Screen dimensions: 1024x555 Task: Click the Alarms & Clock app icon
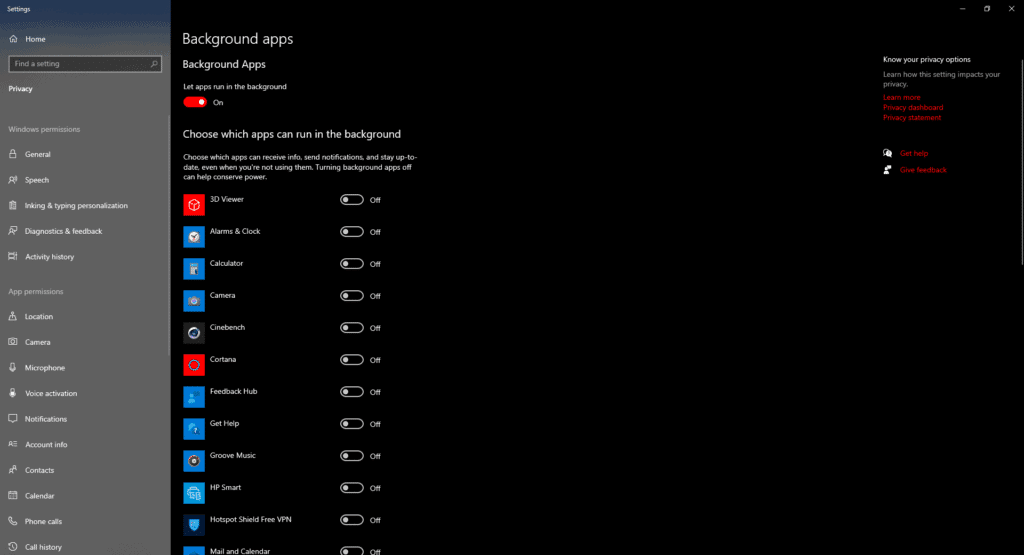click(x=194, y=236)
